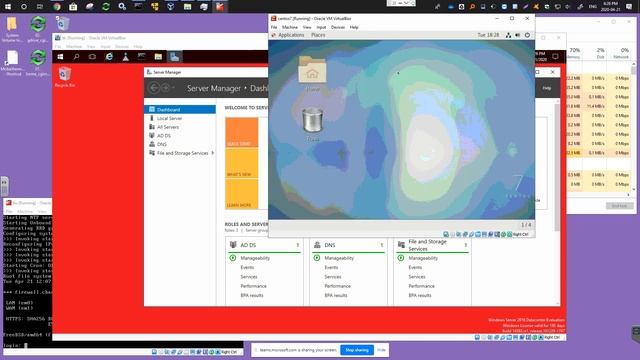Go back in Server Manager navigation
Screen dimensions: 640x360
point(154,88)
